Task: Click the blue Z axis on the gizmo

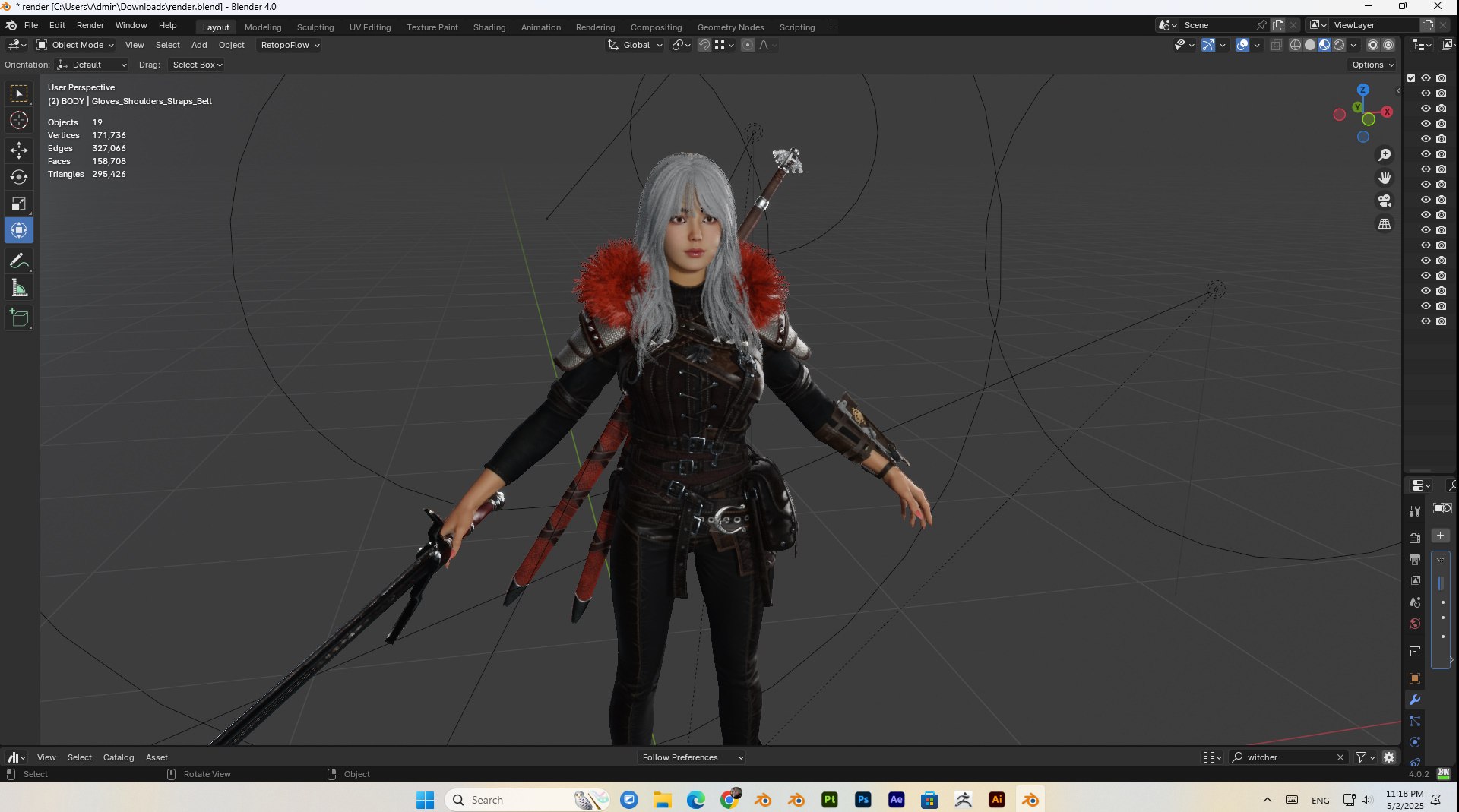Action: click(x=1362, y=90)
